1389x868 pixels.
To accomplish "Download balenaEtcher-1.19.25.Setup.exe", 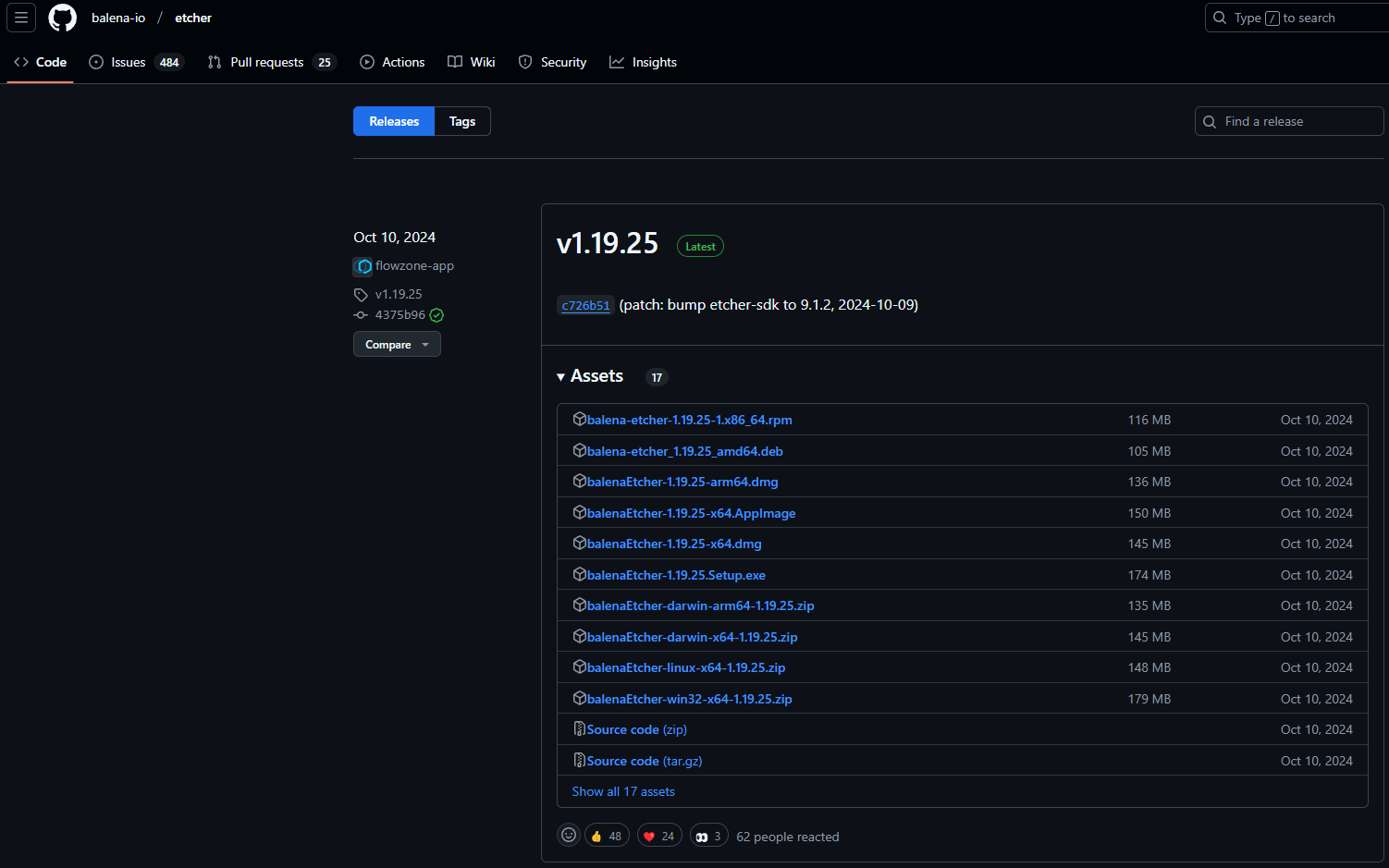I will pyautogui.click(x=676, y=575).
